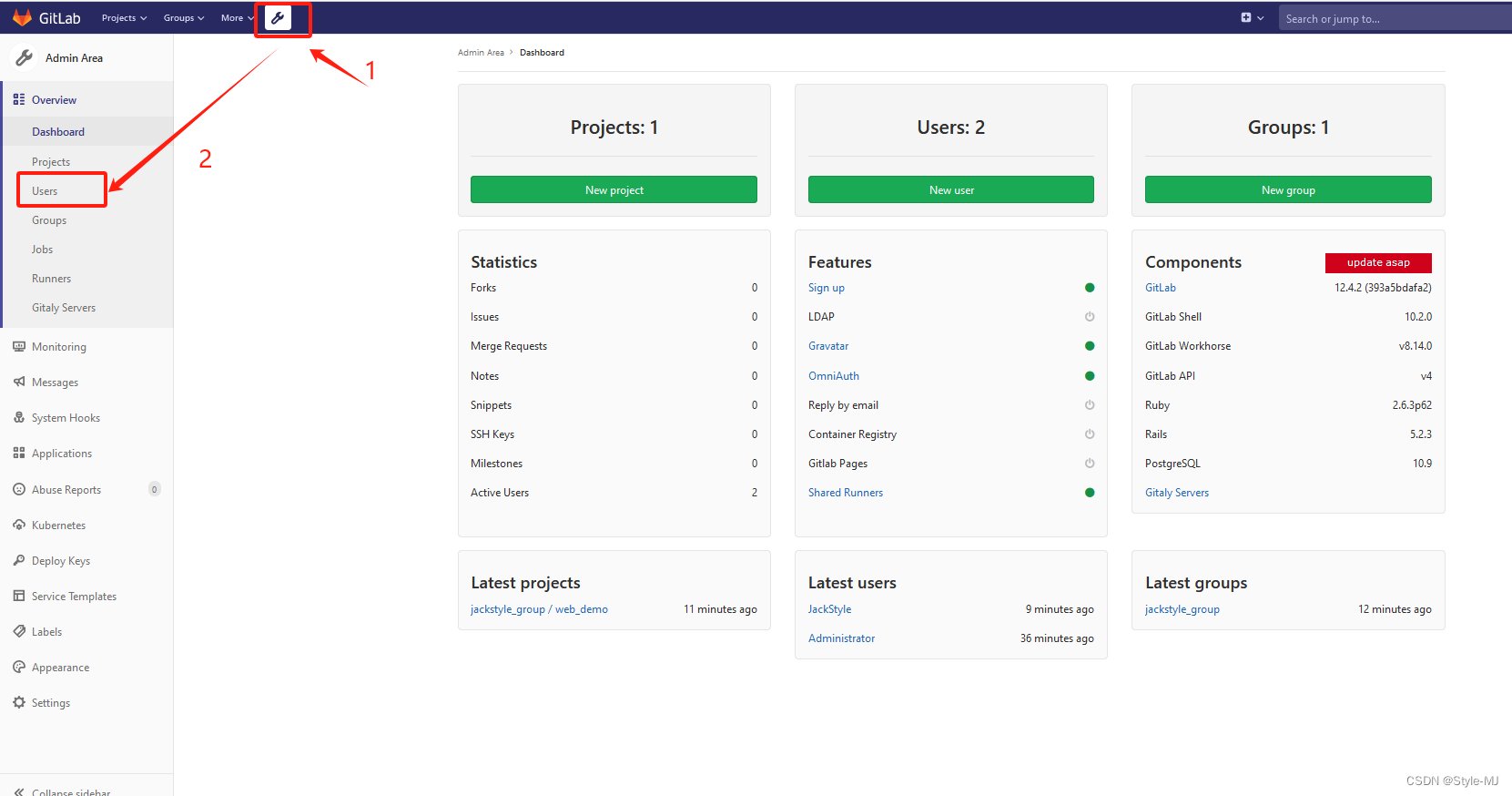Click the Appearance palette icon
Viewport: 1512px width, 796px height.
click(19, 667)
